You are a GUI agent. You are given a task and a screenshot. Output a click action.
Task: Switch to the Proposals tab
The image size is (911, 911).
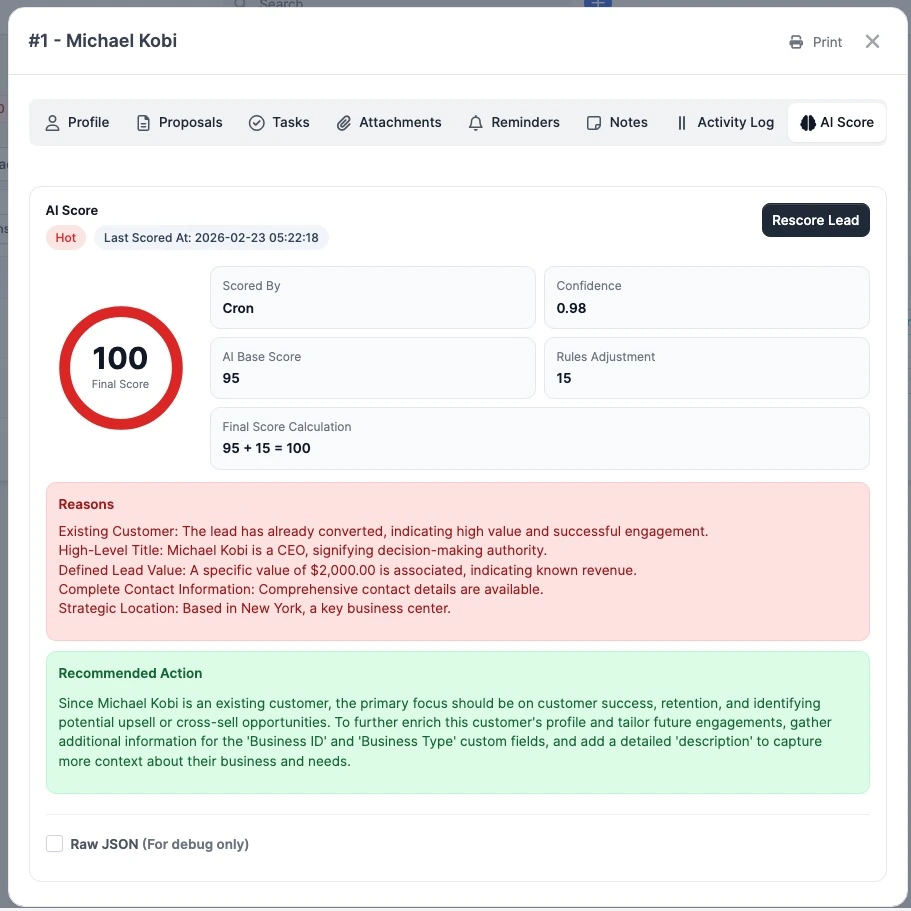180,122
